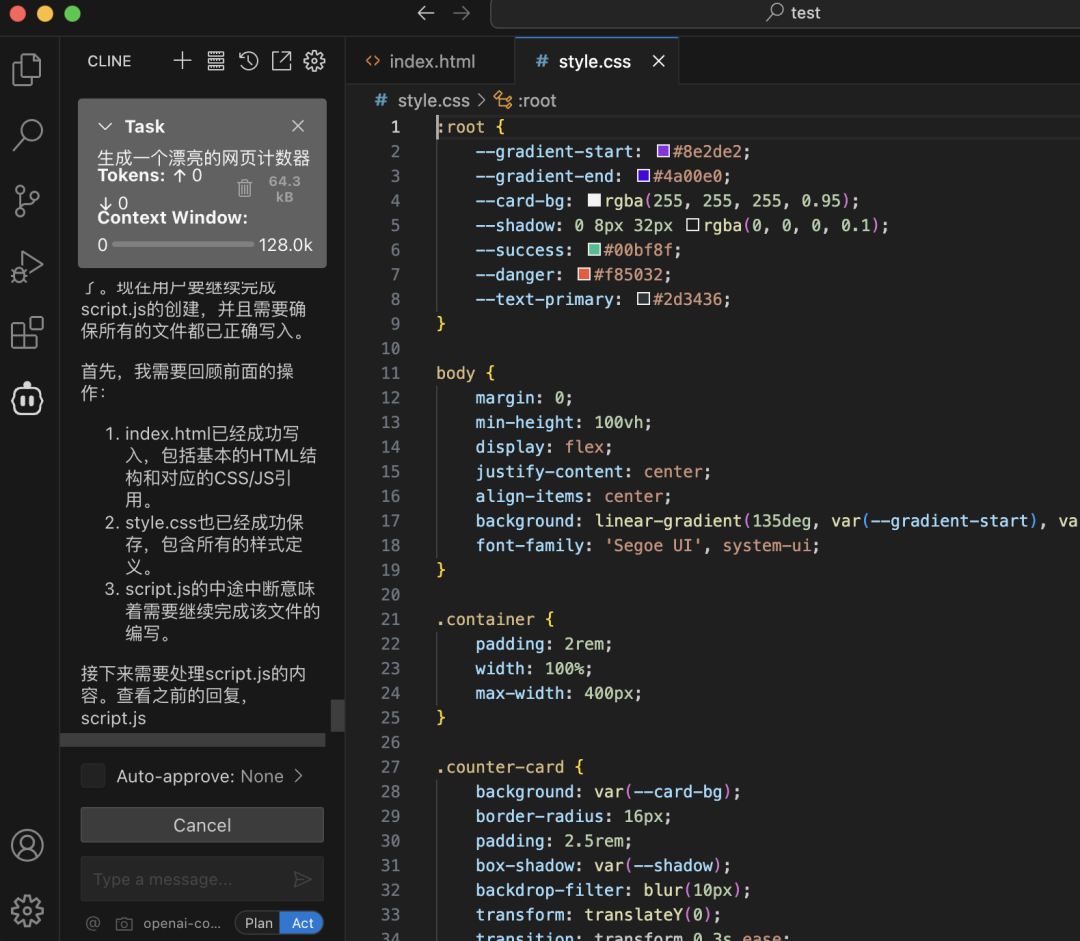Switch Cline to Plan mode
Viewport: 1080px width, 941px height.
pyautogui.click(x=258, y=922)
